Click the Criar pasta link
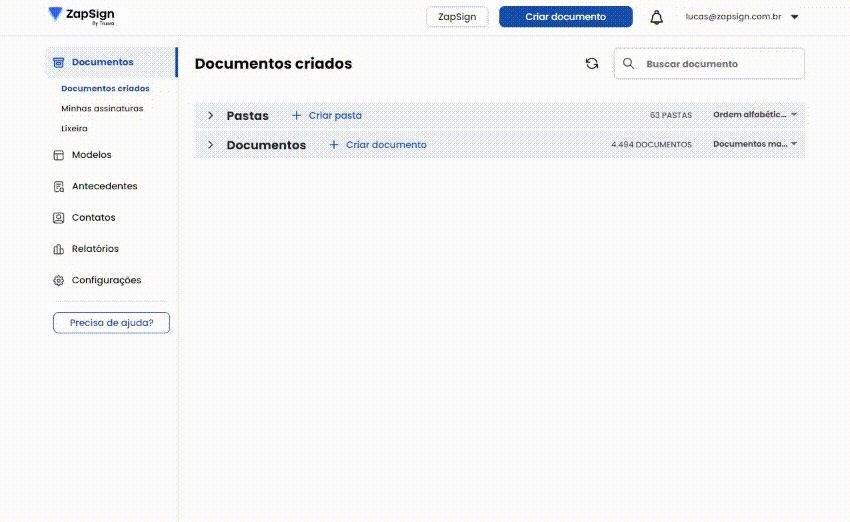The height and width of the screenshot is (522, 850). coord(335,115)
